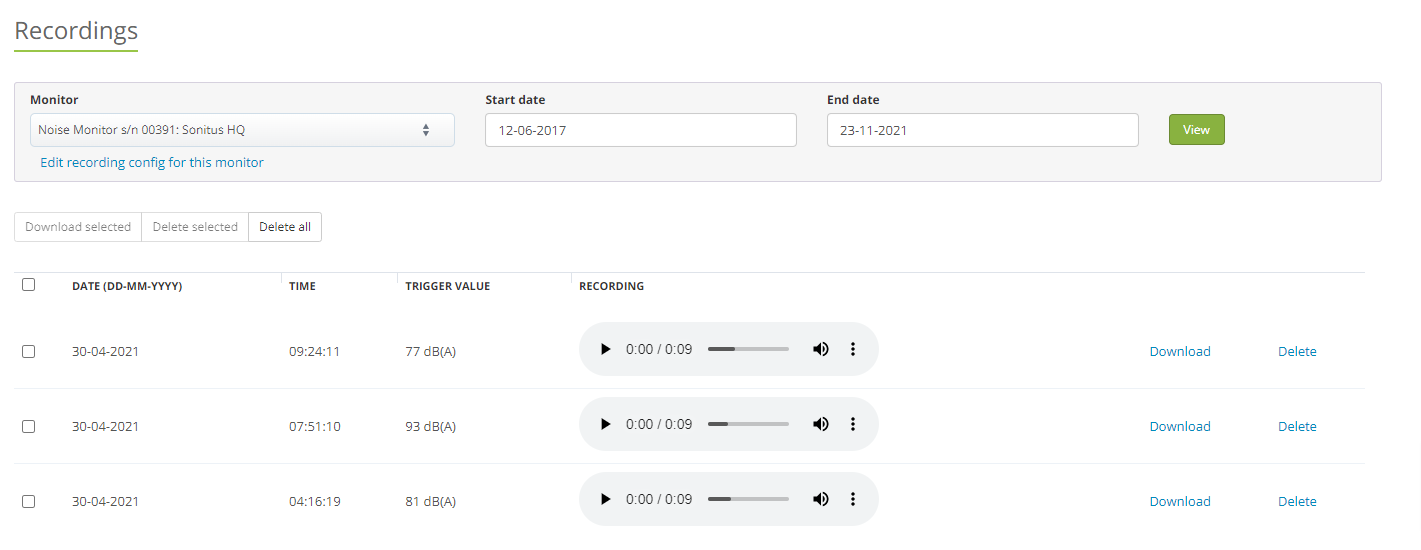Delete the 04:16:19 recording

pyautogui.click(x=1297, y=501)
